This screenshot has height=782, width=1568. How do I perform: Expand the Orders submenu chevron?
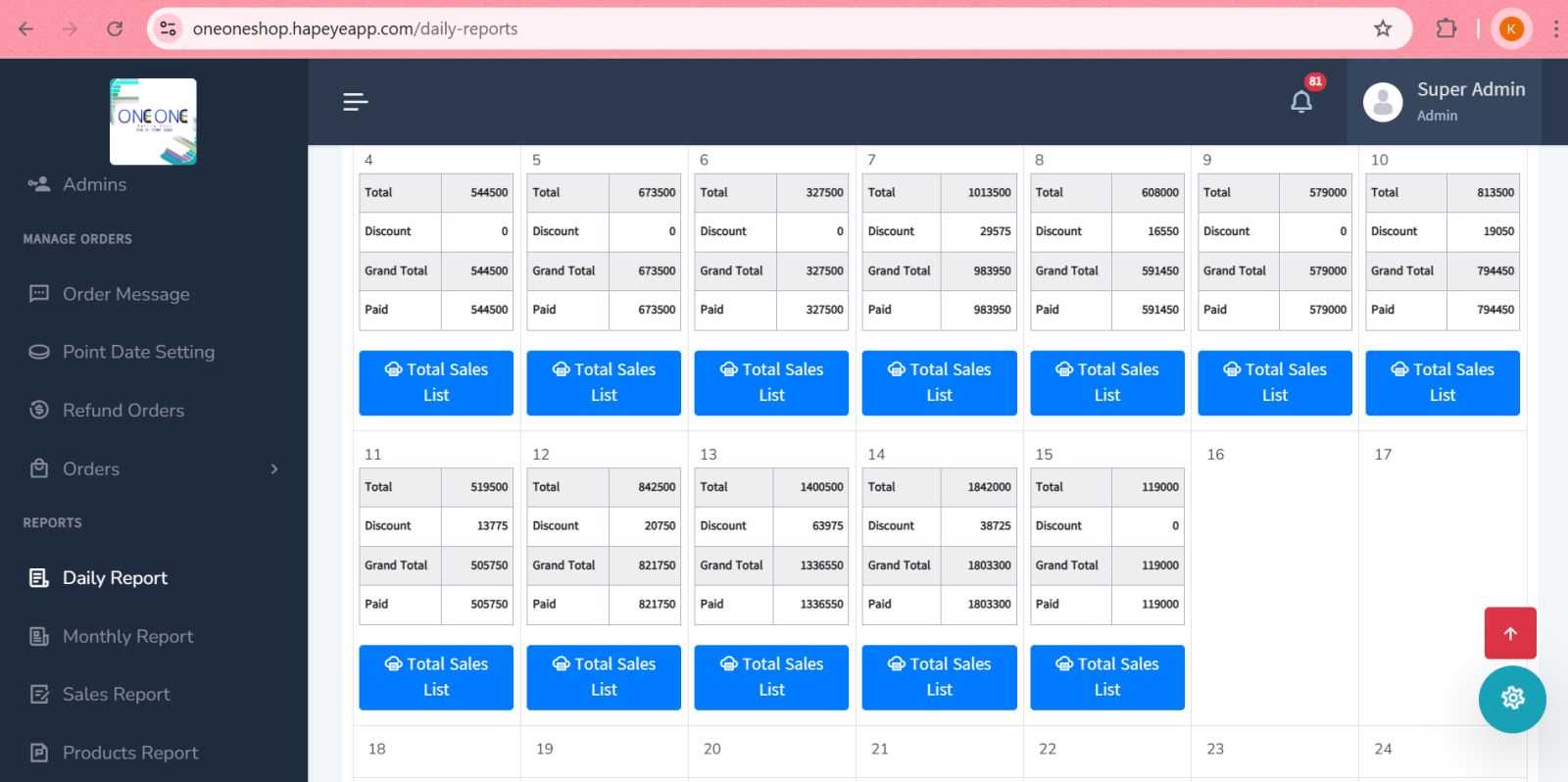(x=274, y=468)
